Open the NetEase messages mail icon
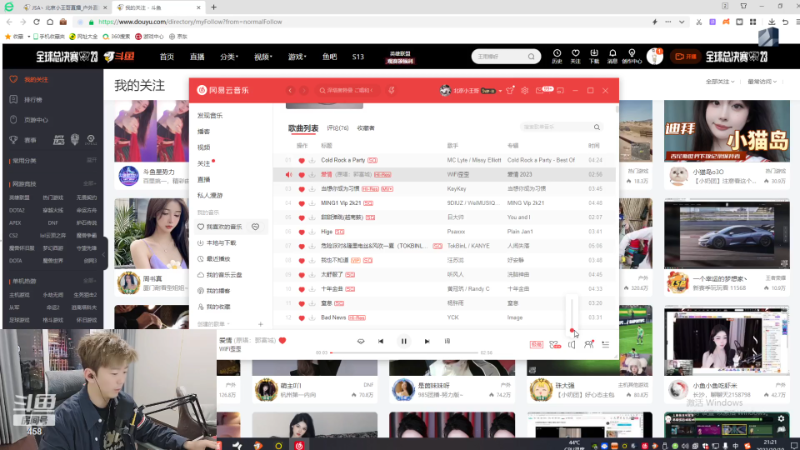The height and width of the screenshot is (450, 800). pyautogui.click(x=540, y=90)
